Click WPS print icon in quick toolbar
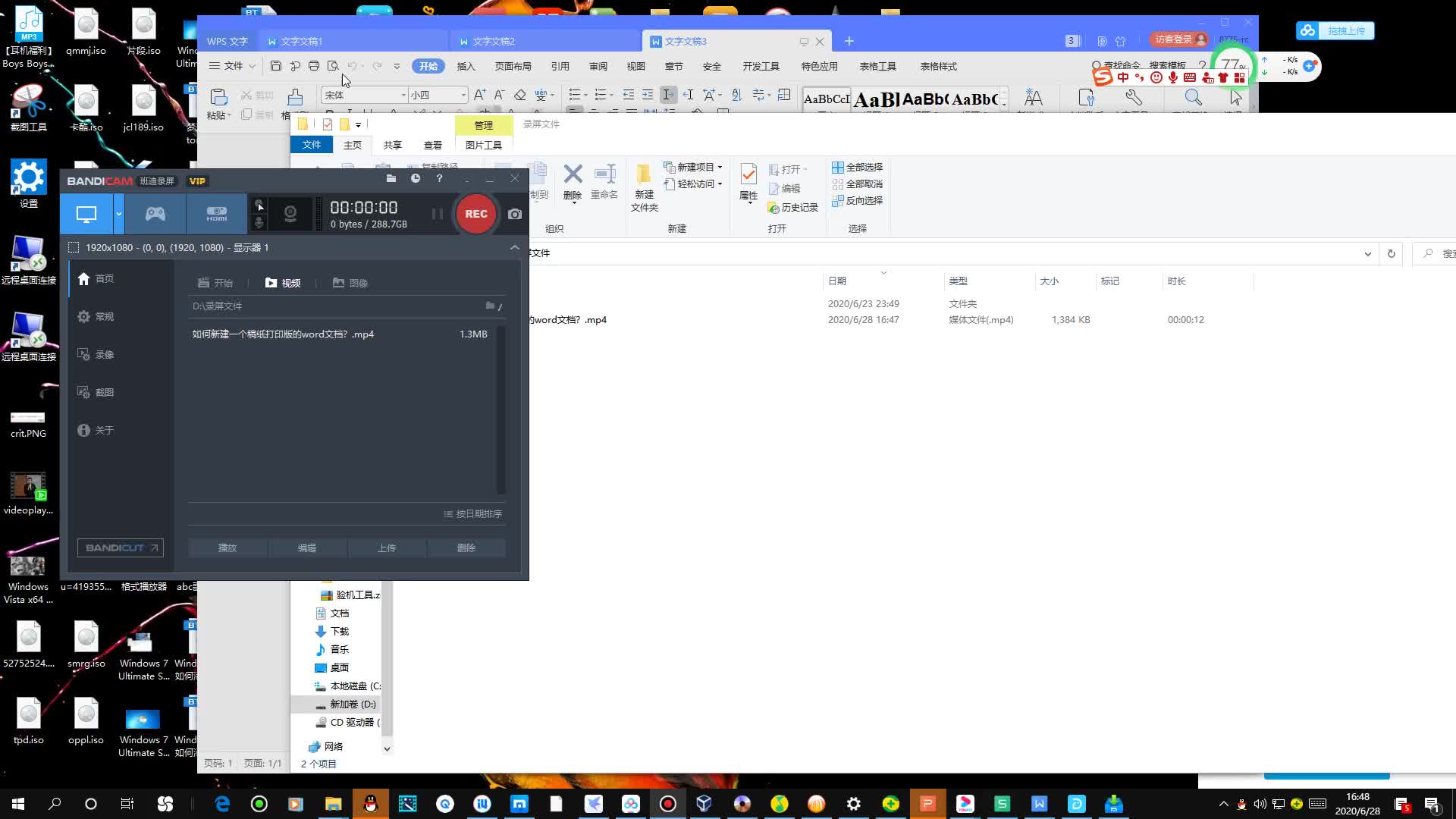 tap(314, 66)
